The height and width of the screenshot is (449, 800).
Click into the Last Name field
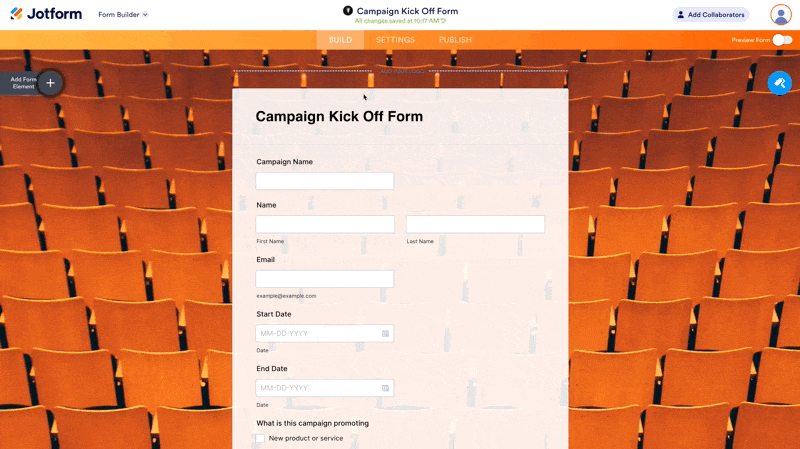(x=475, y=224)
